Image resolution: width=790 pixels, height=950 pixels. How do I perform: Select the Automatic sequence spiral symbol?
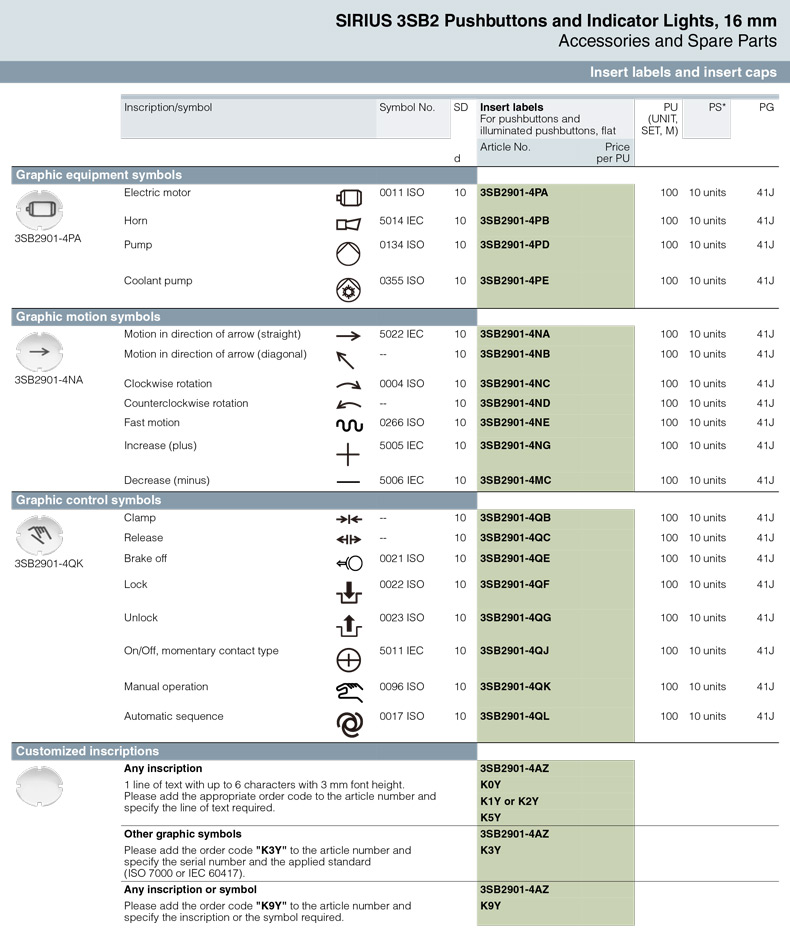tap(348, 724)
